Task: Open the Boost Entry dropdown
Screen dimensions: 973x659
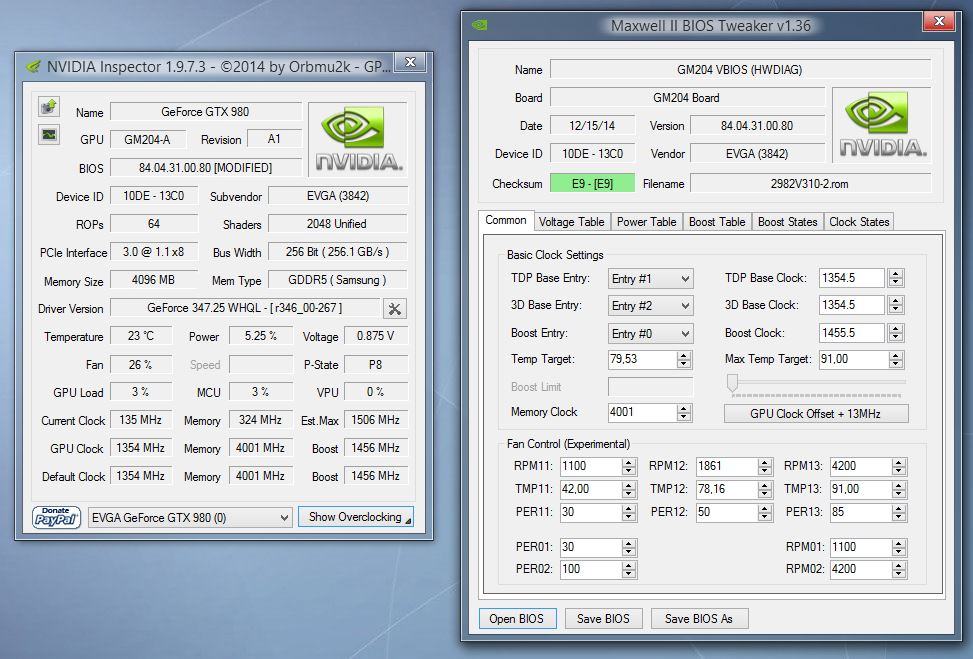Action: pos(650,334)
